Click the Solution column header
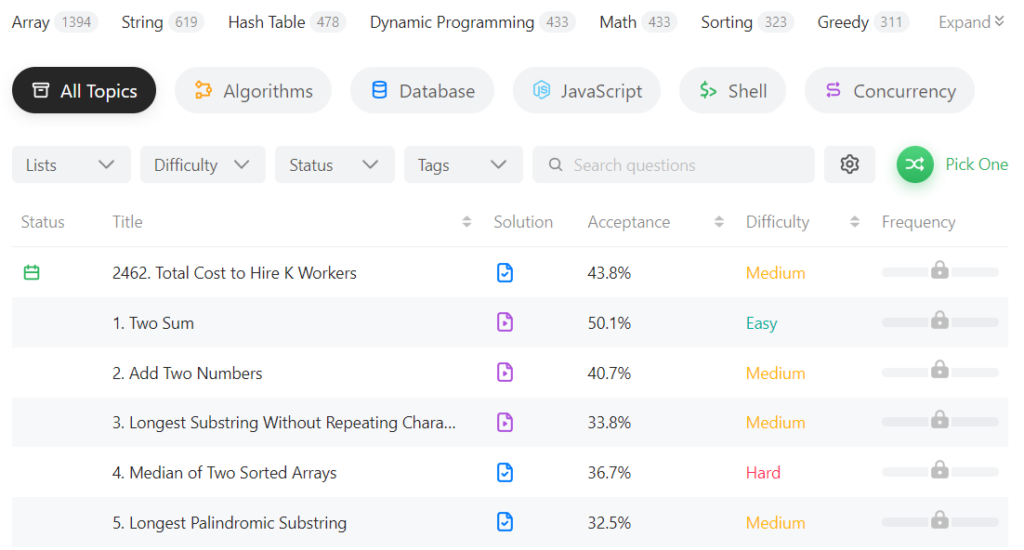This screenshot has width=1024, height=550. coord(523,222)
